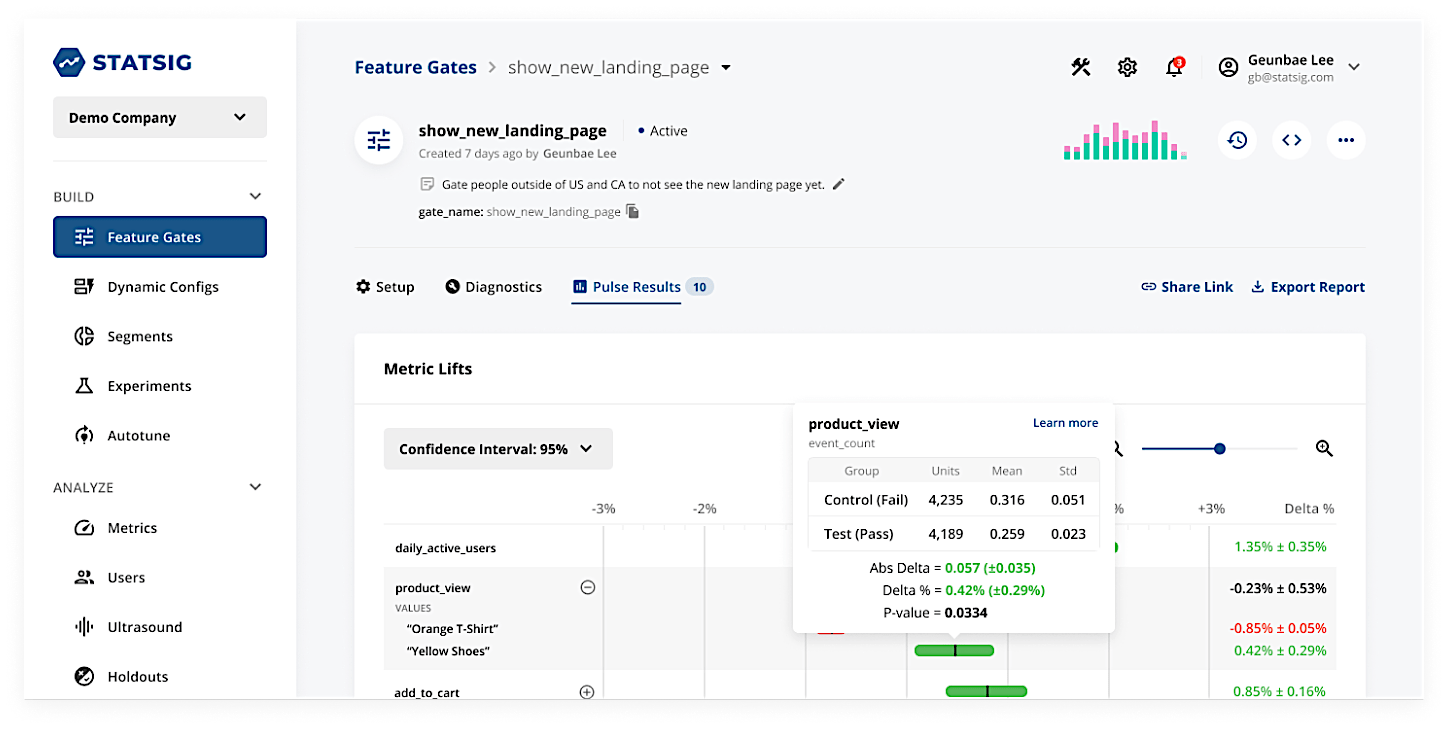Click the Ultrasound waveform icon

point(84,627)
